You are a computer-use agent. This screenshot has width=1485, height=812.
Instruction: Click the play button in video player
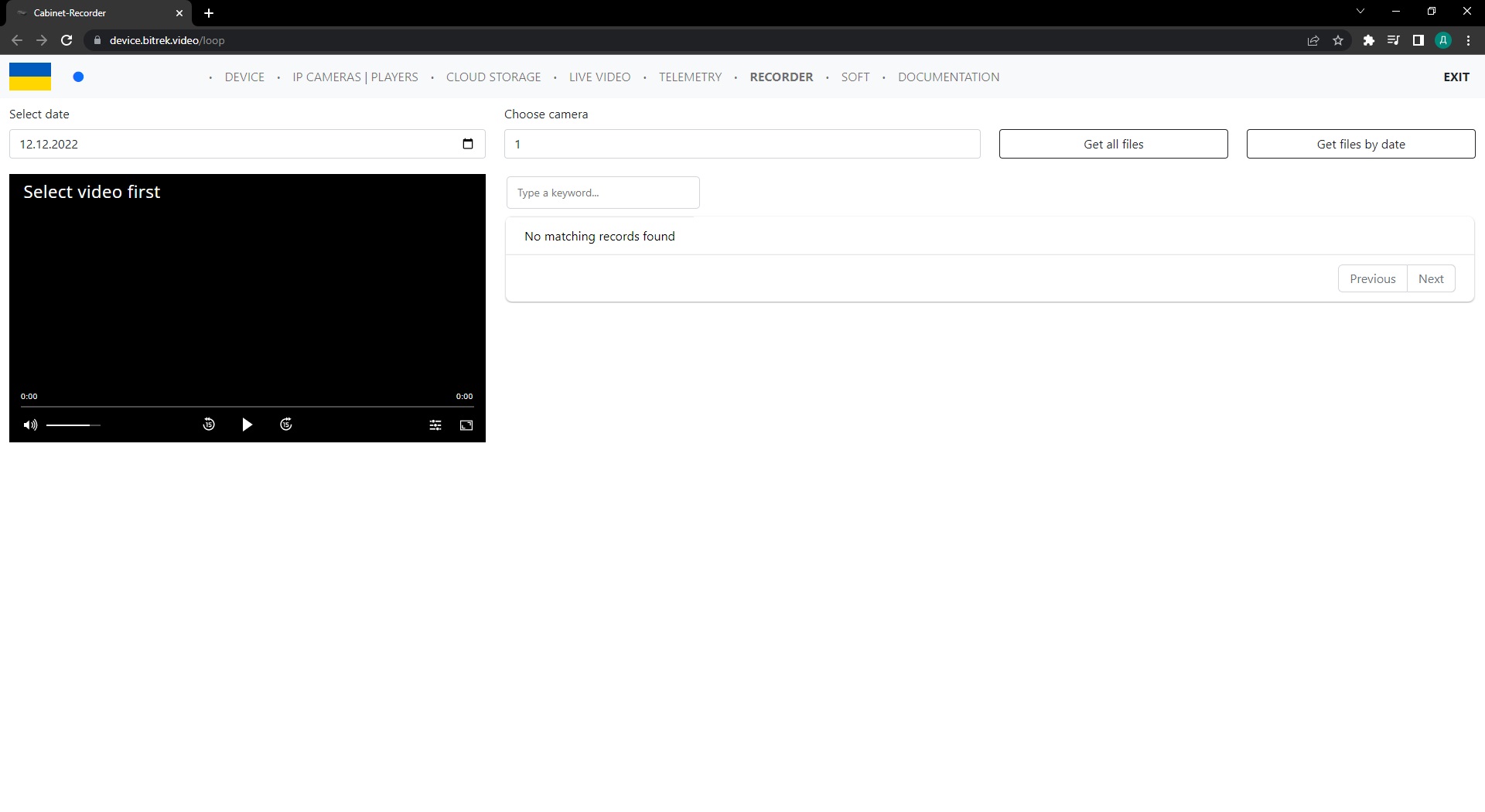(247, 425)
